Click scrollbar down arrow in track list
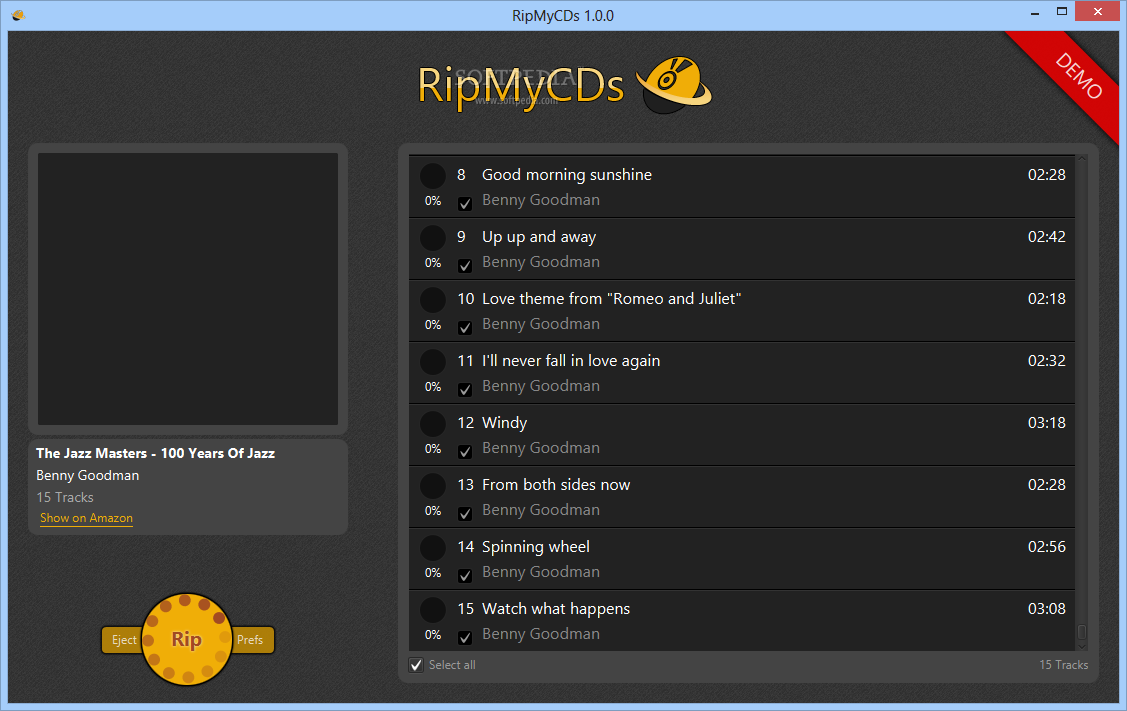Viewport: 1127px width, 711px height. 1082,646
